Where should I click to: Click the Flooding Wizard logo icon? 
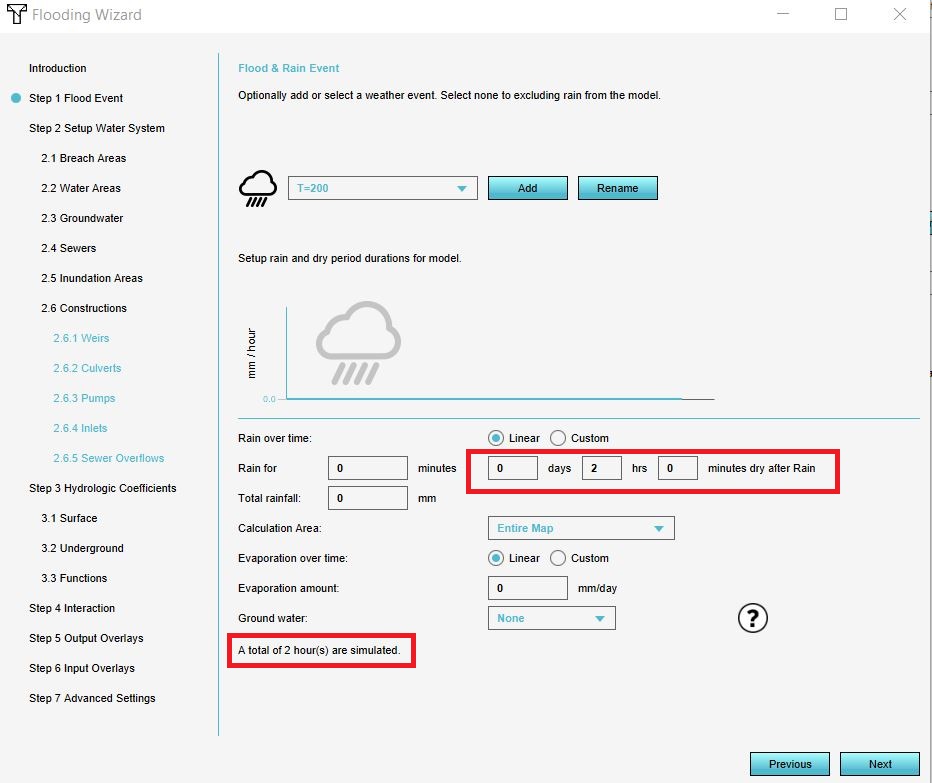click(15, 14)
